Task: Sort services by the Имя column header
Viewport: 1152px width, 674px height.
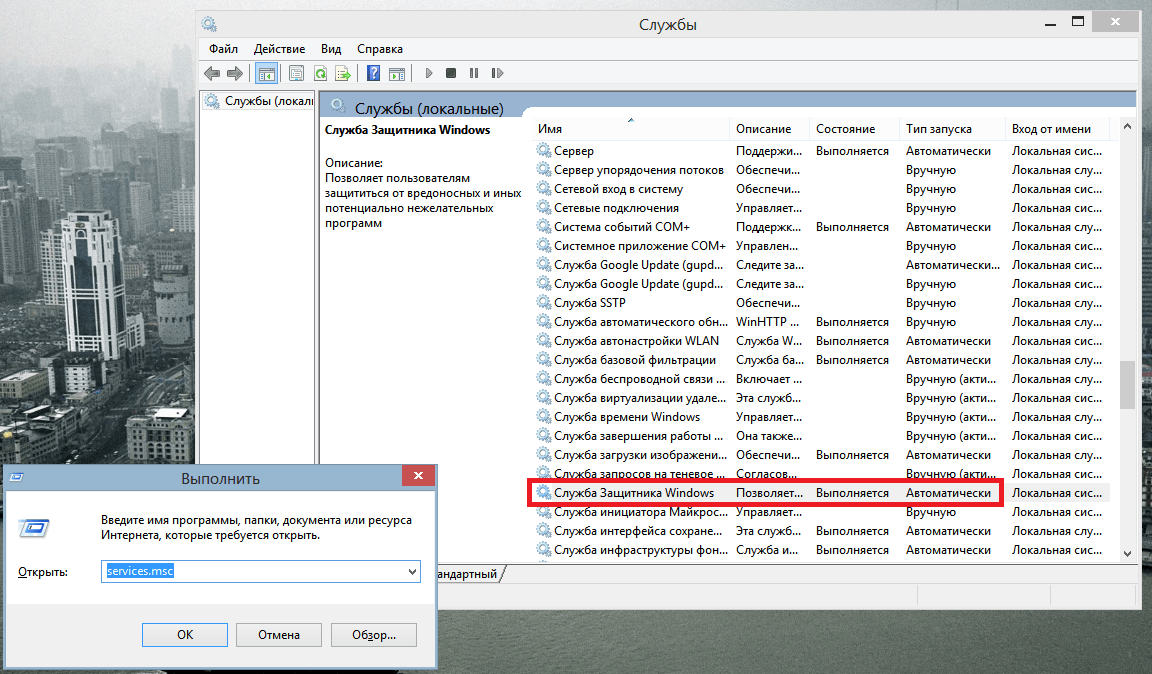Action: tap(550, 129)
